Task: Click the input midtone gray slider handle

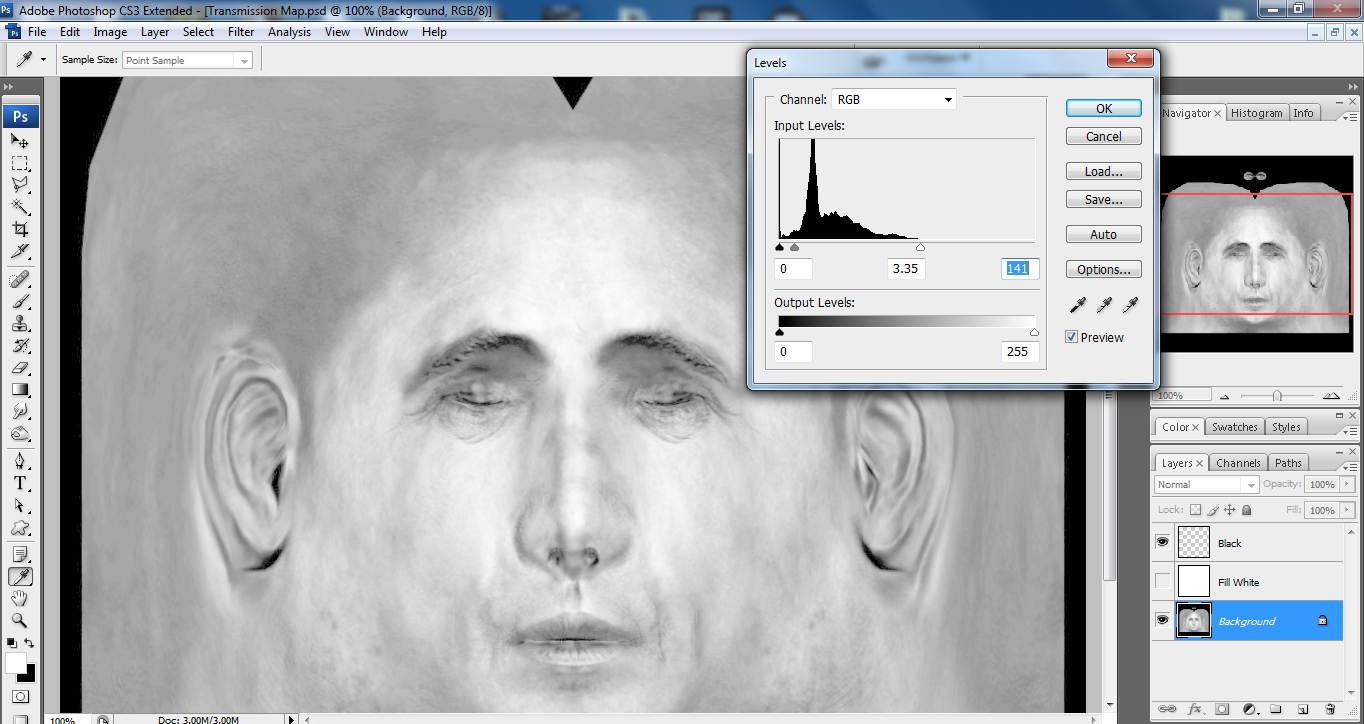Action: tap(795, 247)
